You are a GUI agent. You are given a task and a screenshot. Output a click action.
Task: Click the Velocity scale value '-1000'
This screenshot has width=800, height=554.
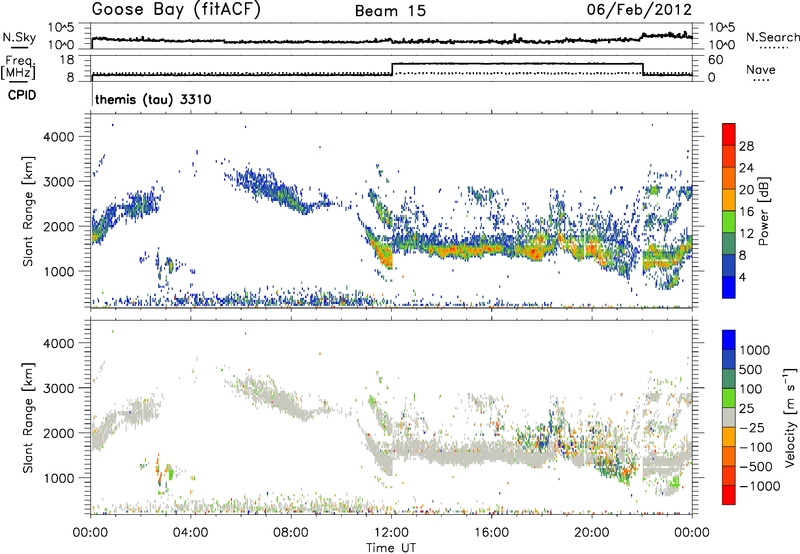pyautogui.click(x=760, y=486)
